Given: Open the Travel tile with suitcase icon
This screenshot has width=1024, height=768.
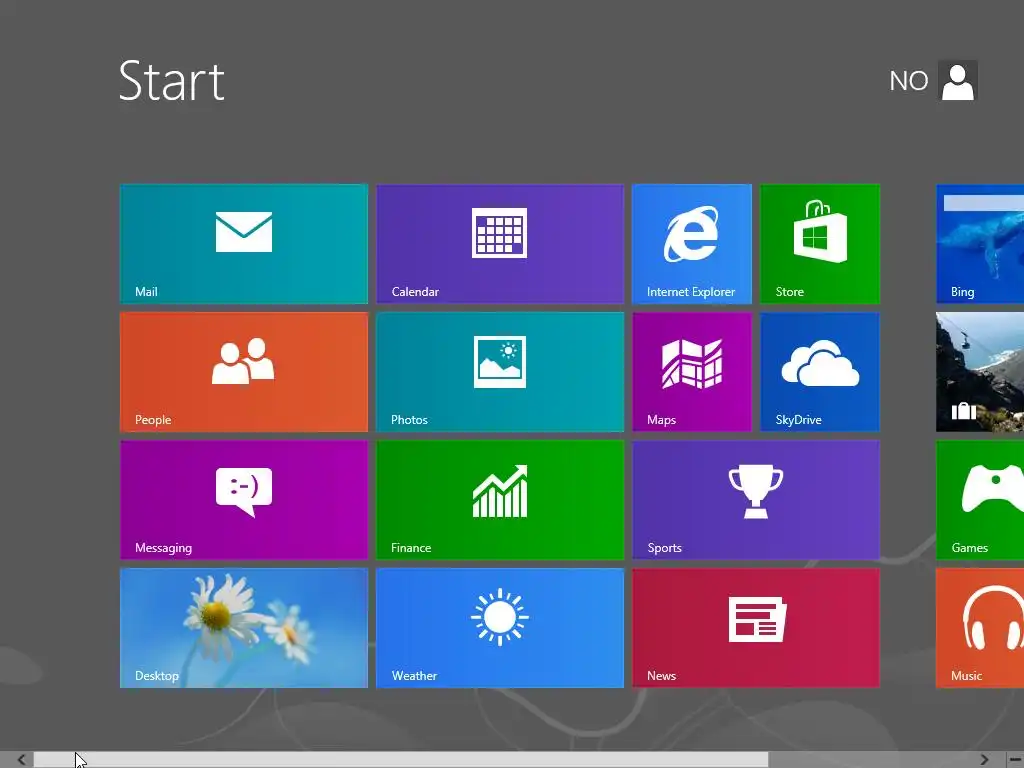Looking at the screenshot, I should (x=980, y=372).
